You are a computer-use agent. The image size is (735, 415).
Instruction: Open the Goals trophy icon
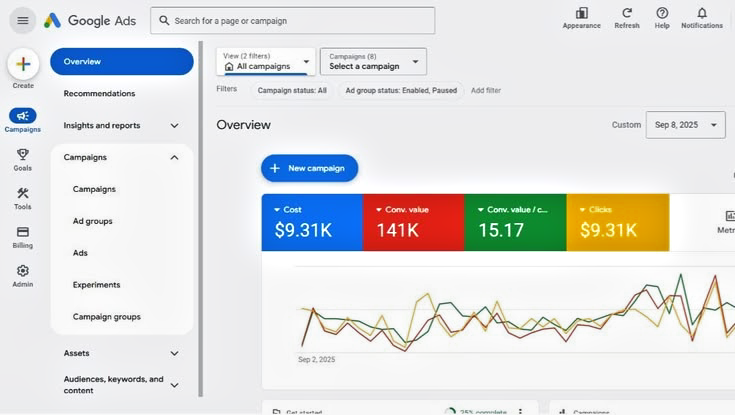[22, 154]
